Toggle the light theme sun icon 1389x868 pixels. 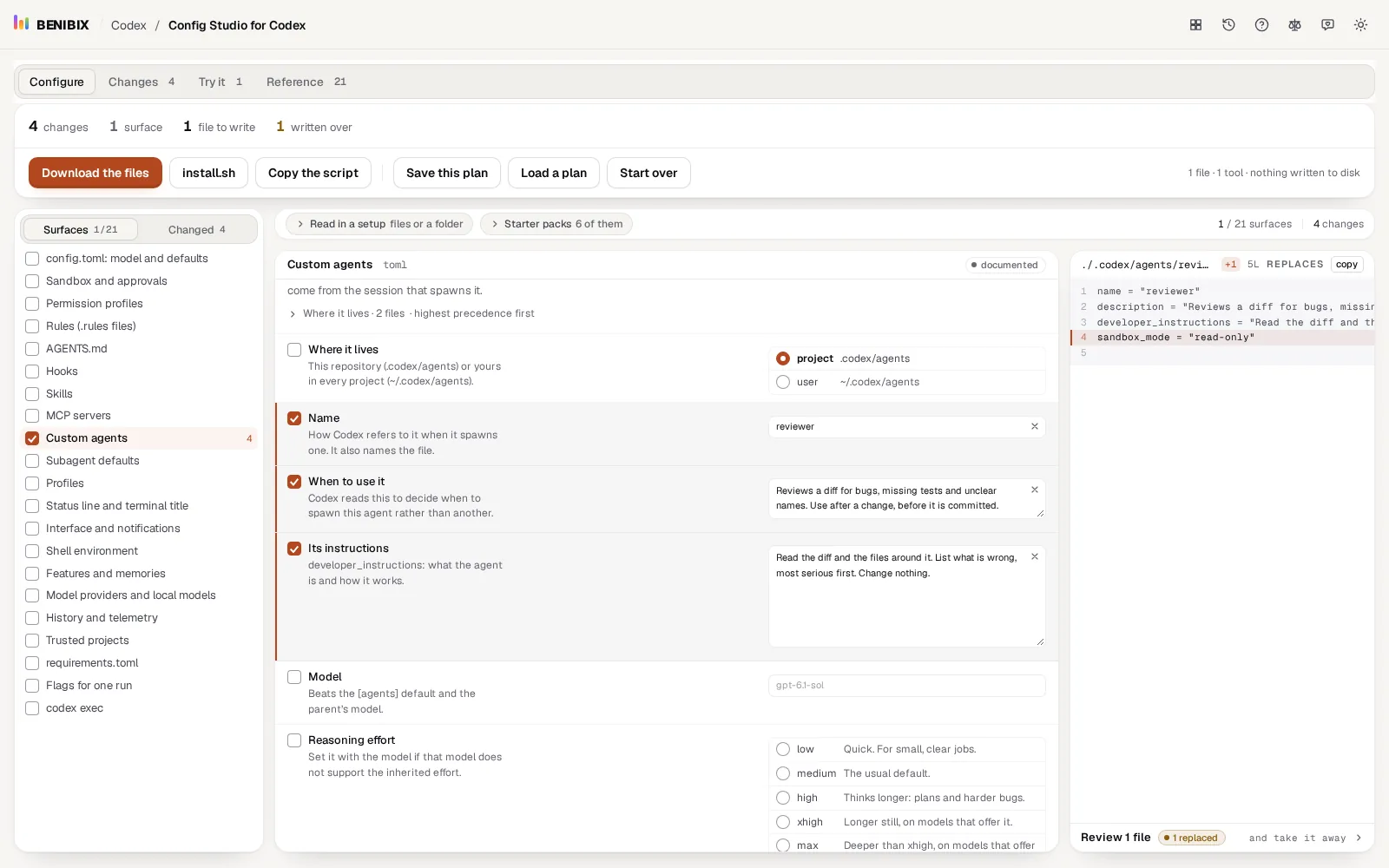pyautogui.click(x=1360, y=25)
